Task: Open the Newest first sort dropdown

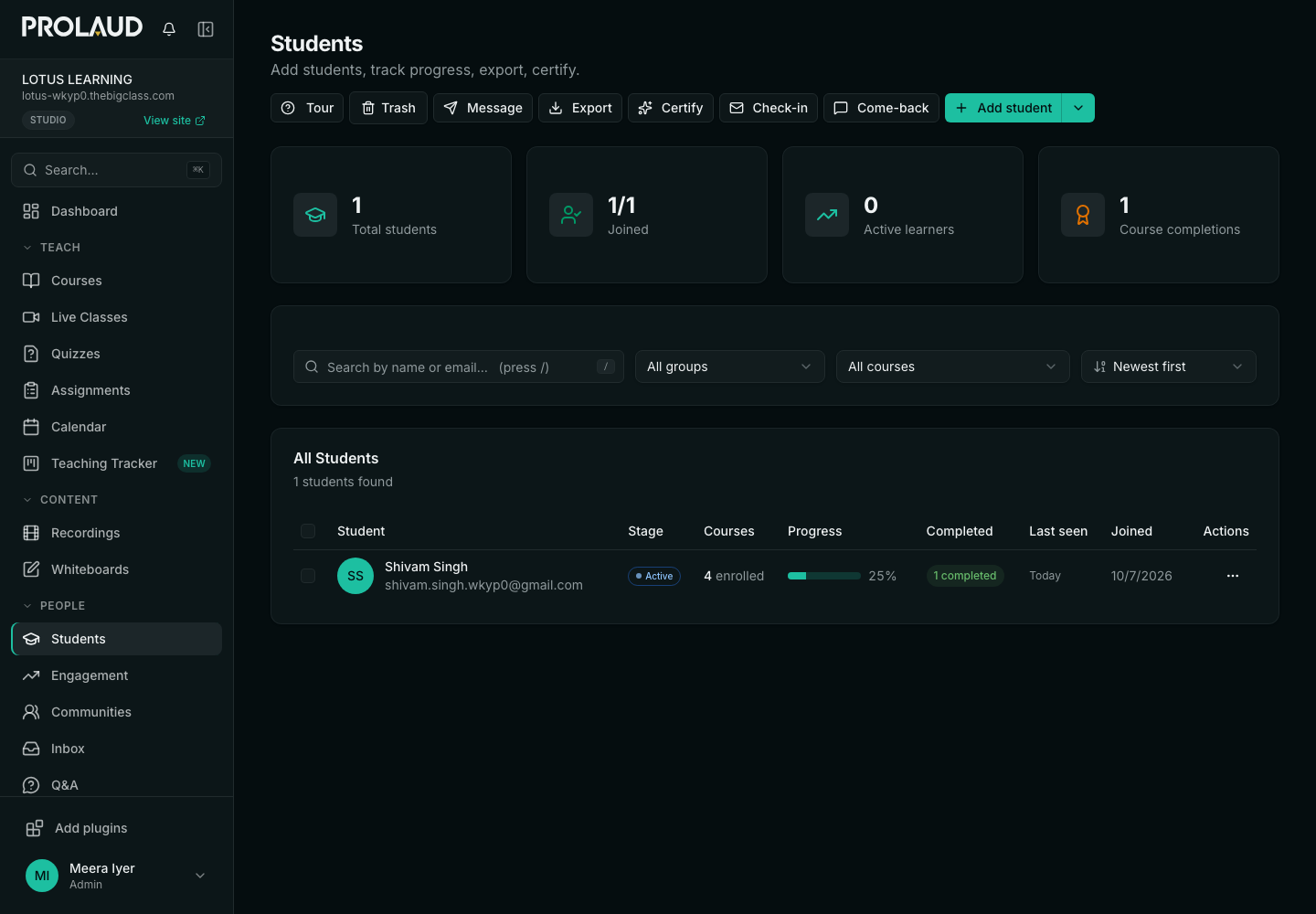Action: (x=1169, y=367)
